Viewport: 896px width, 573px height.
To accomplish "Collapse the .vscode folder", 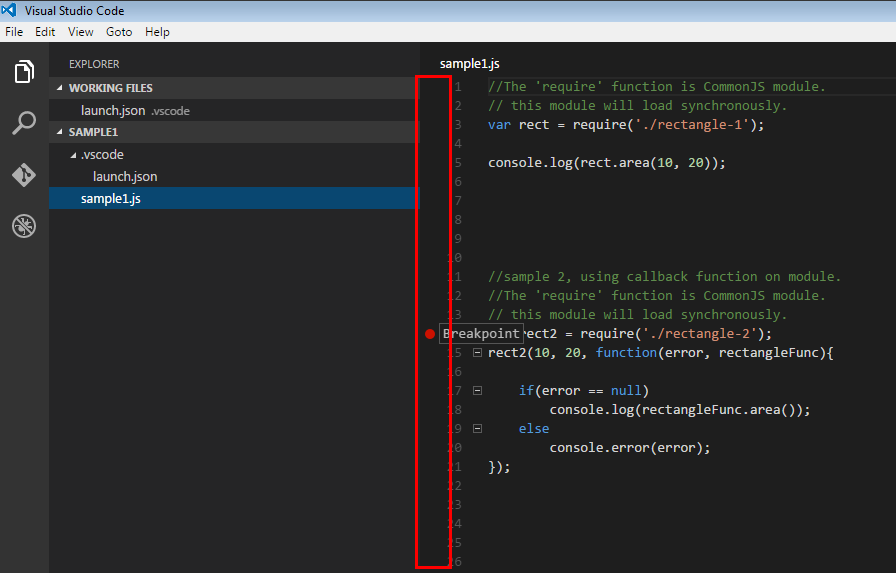I will [x=73, y=155].
